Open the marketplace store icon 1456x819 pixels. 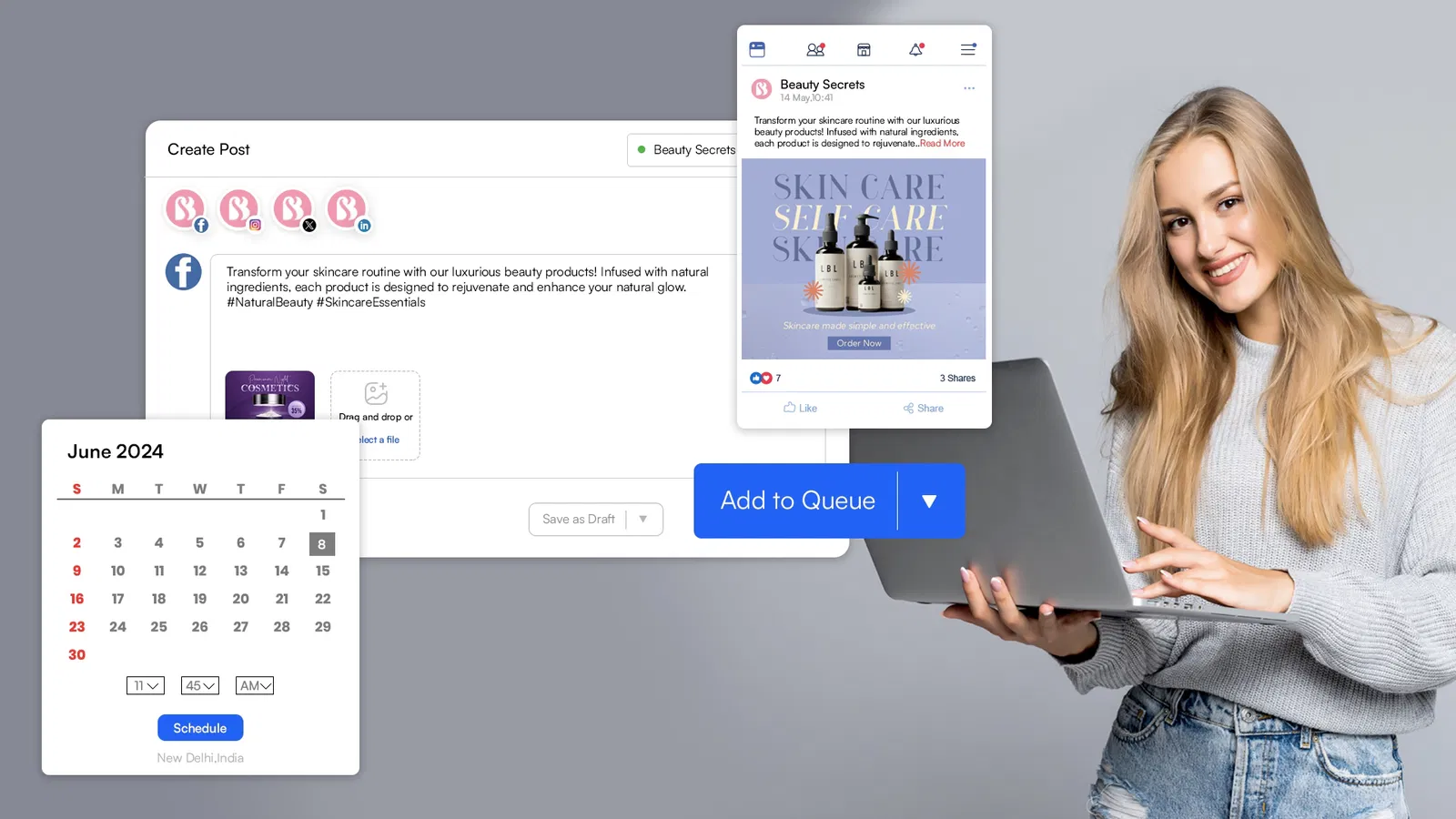[864, 50]
